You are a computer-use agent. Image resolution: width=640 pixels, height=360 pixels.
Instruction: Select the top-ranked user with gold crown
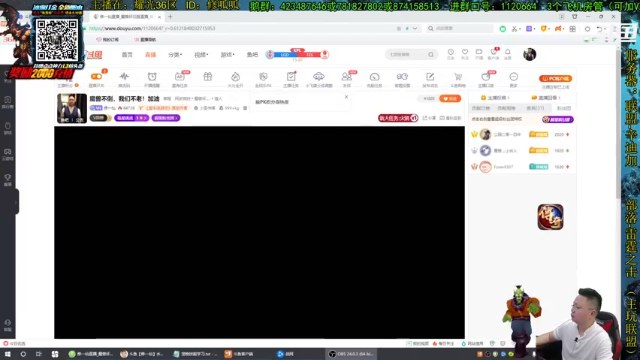[x=522, y=134]
